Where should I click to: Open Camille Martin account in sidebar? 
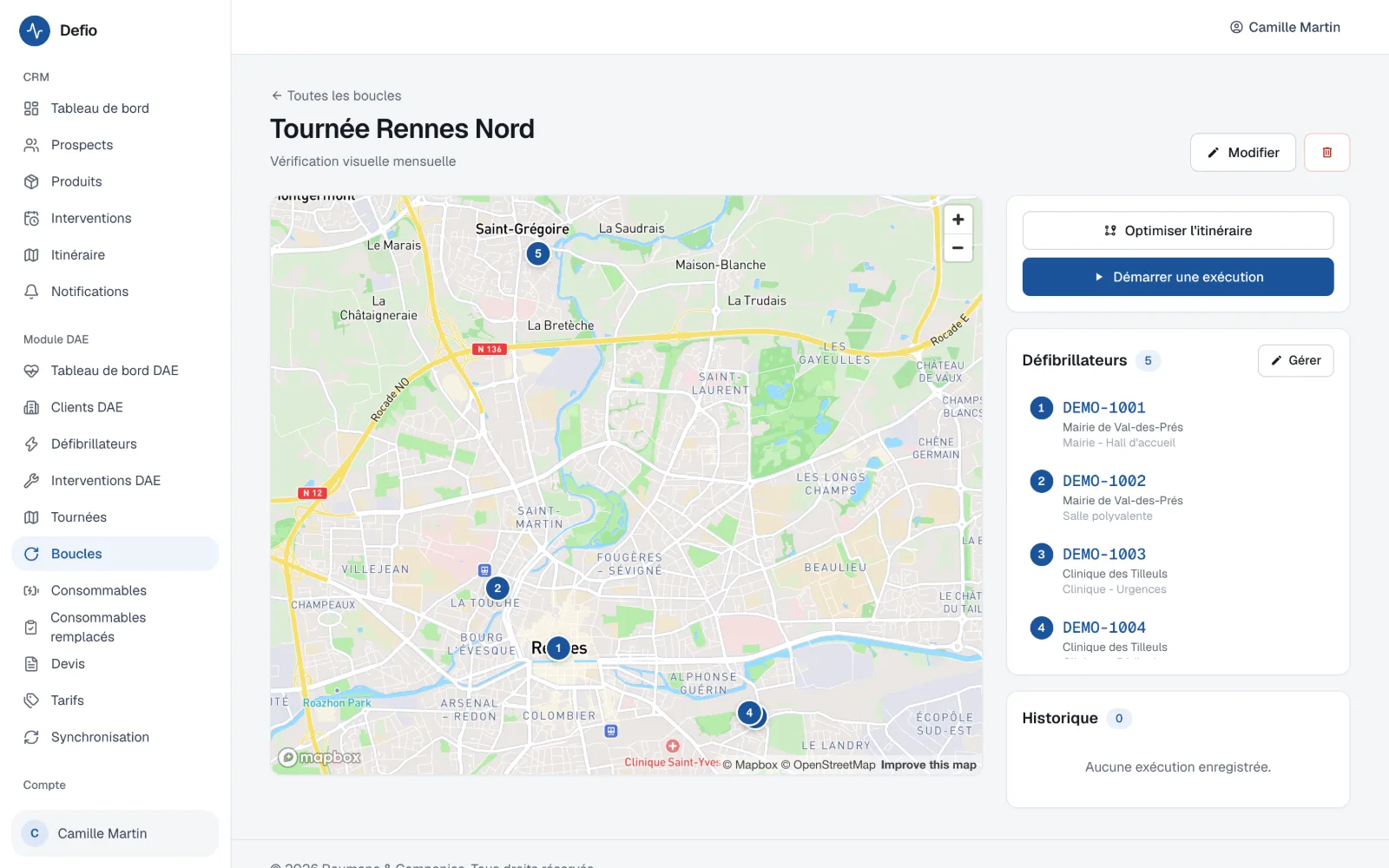coord(115,833)
